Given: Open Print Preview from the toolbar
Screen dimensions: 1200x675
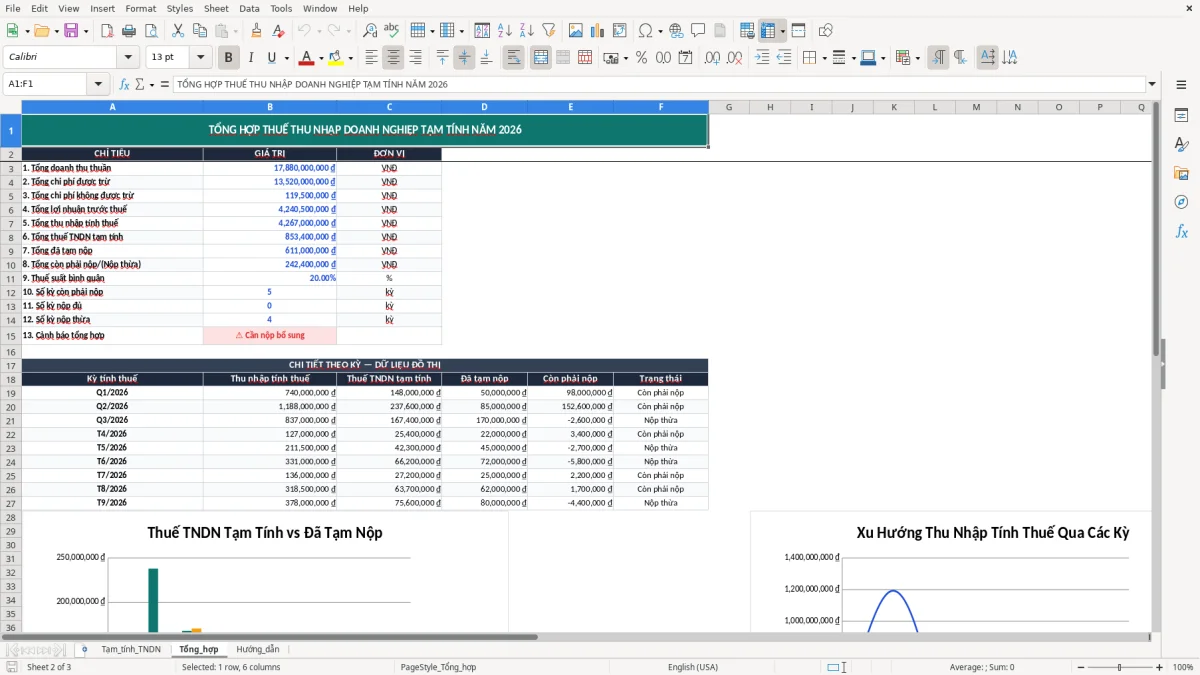Looking at the screenshot, I should [151, 31].
